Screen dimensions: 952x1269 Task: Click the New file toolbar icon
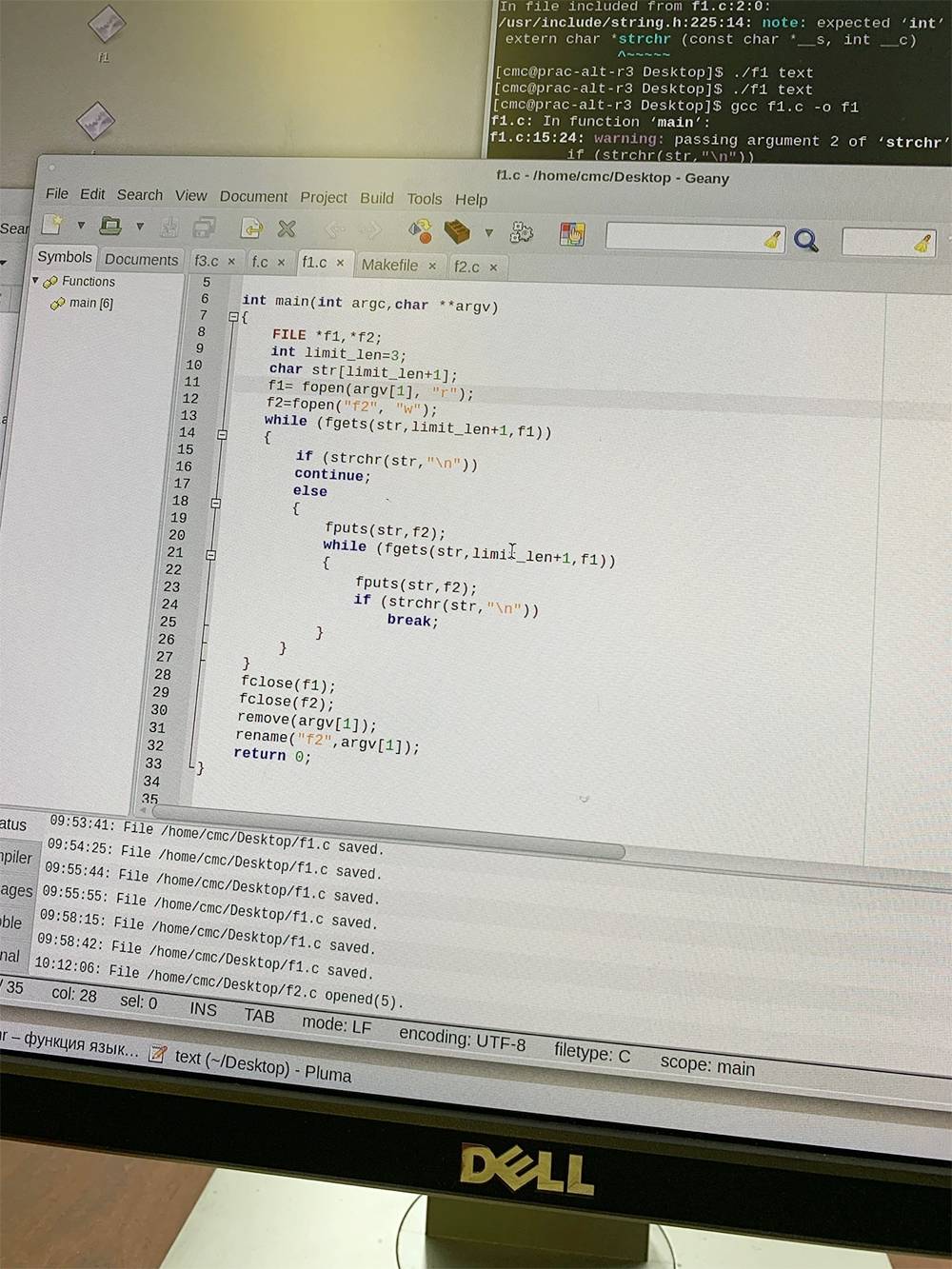click(52, 224)
